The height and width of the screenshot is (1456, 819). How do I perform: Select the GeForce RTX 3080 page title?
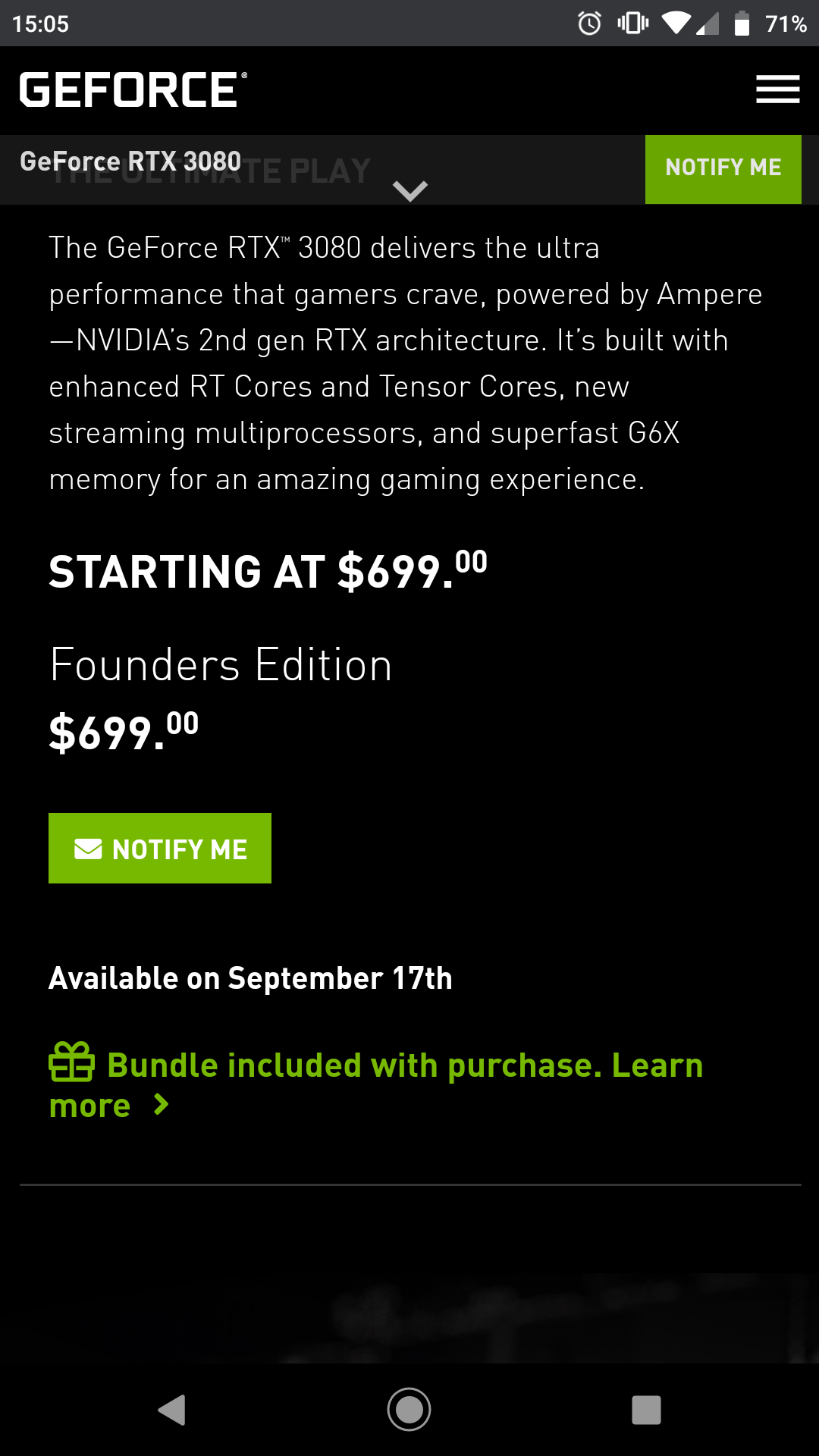click(130, 161)
